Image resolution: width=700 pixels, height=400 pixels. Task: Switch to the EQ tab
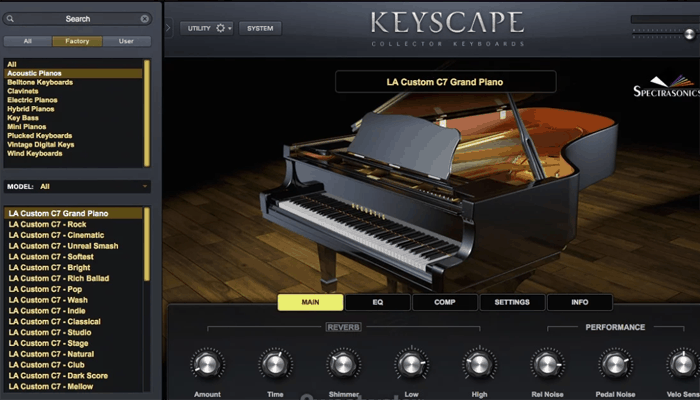(x=378, y=302)
